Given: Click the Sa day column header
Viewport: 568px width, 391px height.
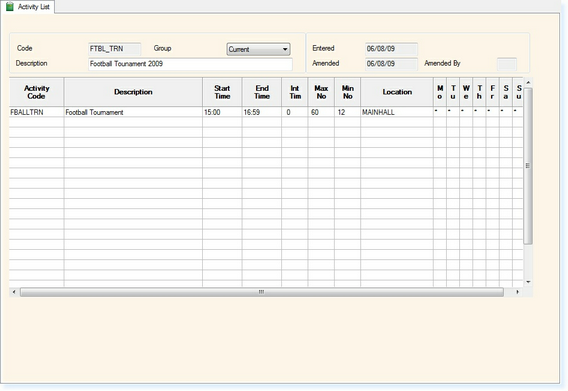Looking at the screenshot, I should pos(506,92).
